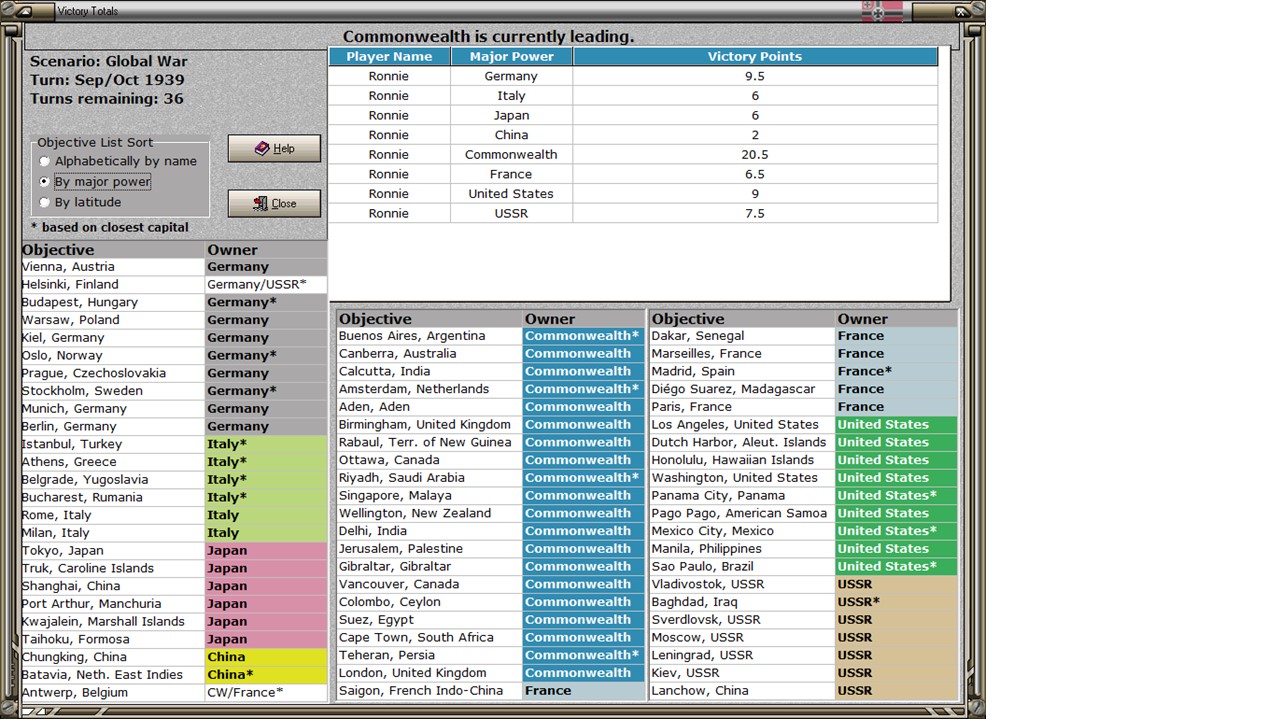This screenshot has height=720, width=1280.
Task: Click the Owner header above France entries
Action: pyautogui.click(x=897, y=319)
